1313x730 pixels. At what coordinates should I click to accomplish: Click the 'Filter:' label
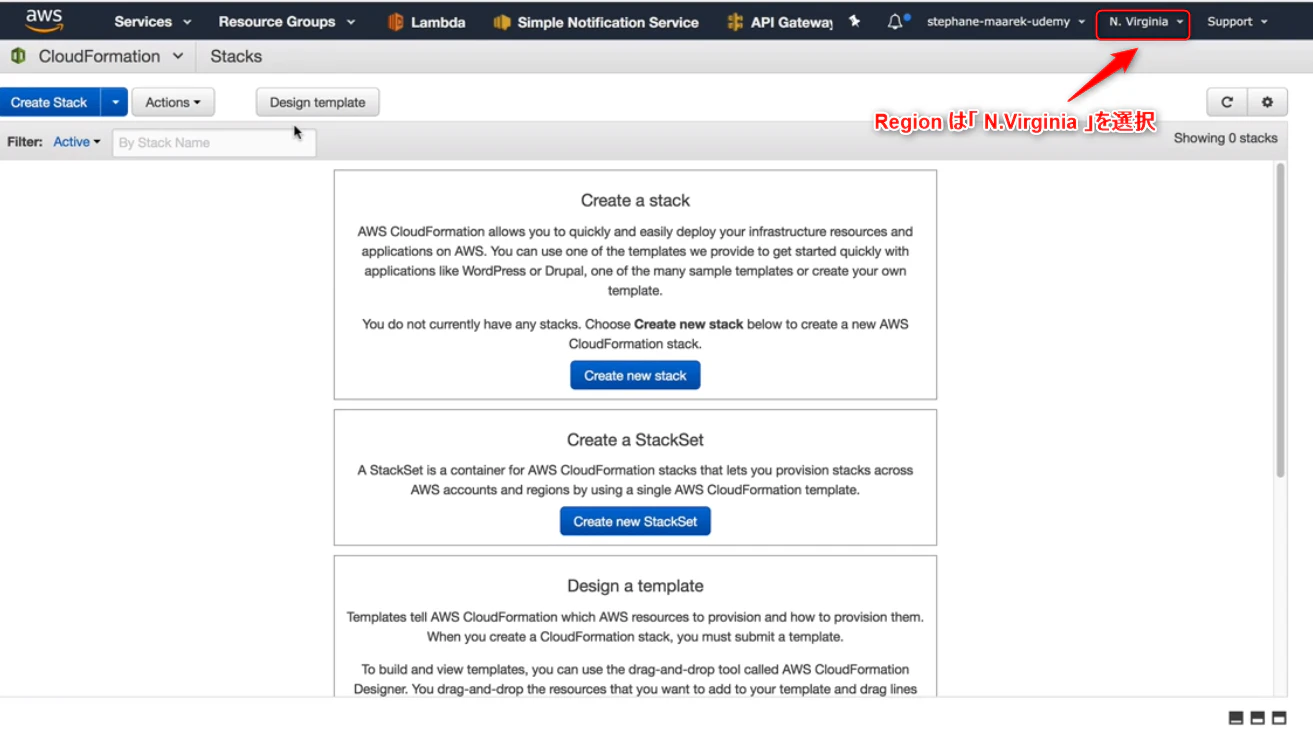[25, 142]
